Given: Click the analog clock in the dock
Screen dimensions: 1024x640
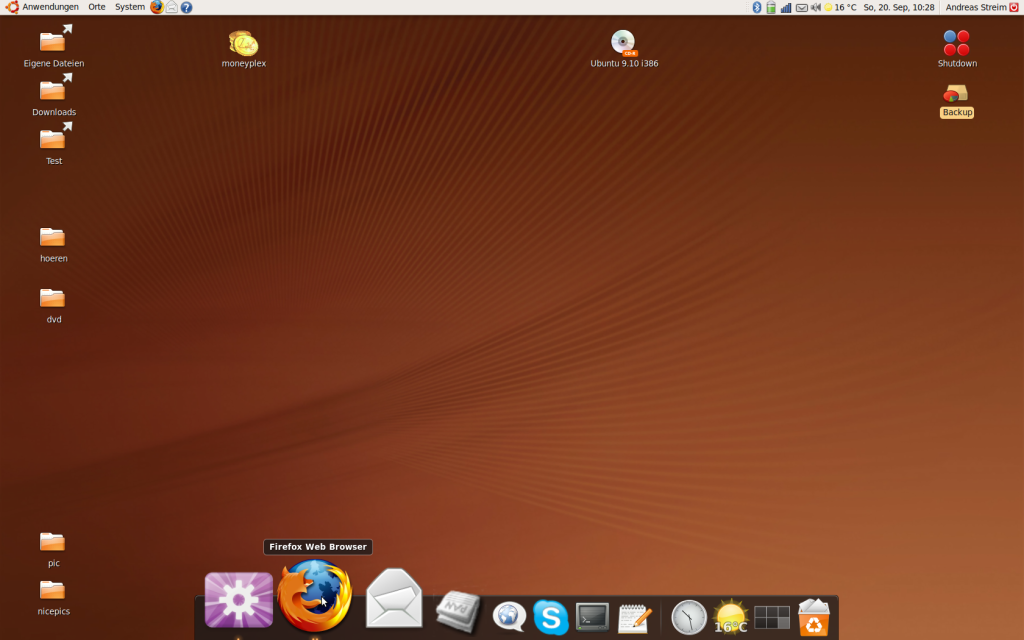Looking at the screenshot, I should coord(689,617).
